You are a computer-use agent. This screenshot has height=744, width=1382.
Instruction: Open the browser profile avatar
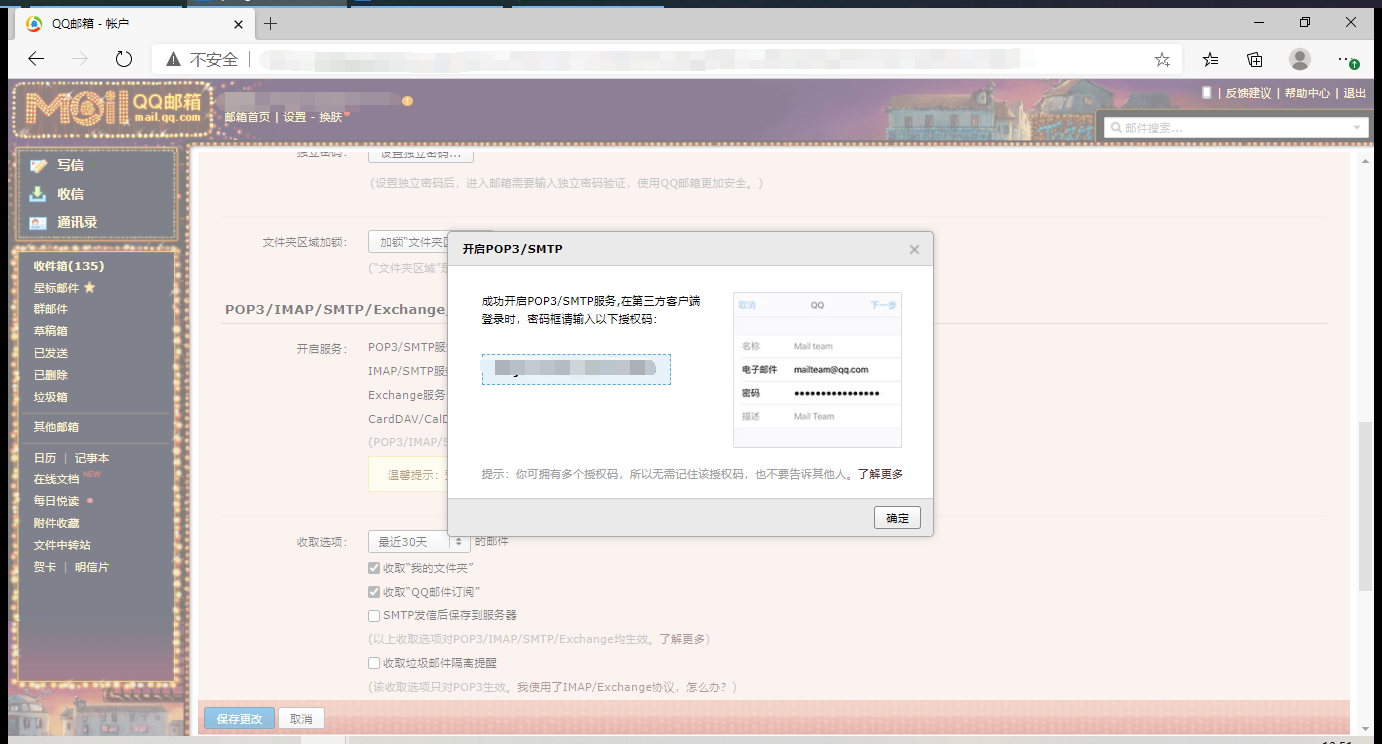pos(1300,59)
